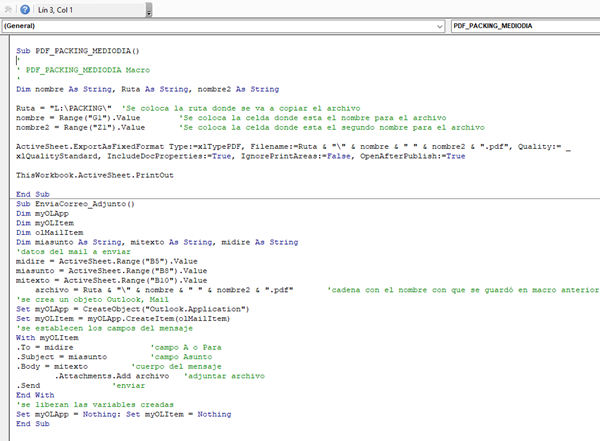The width and height of the screenshot is (600, 441).
Task: Click the With myOLItem statement
Action: pyautogui.click(x=47, y=337)
